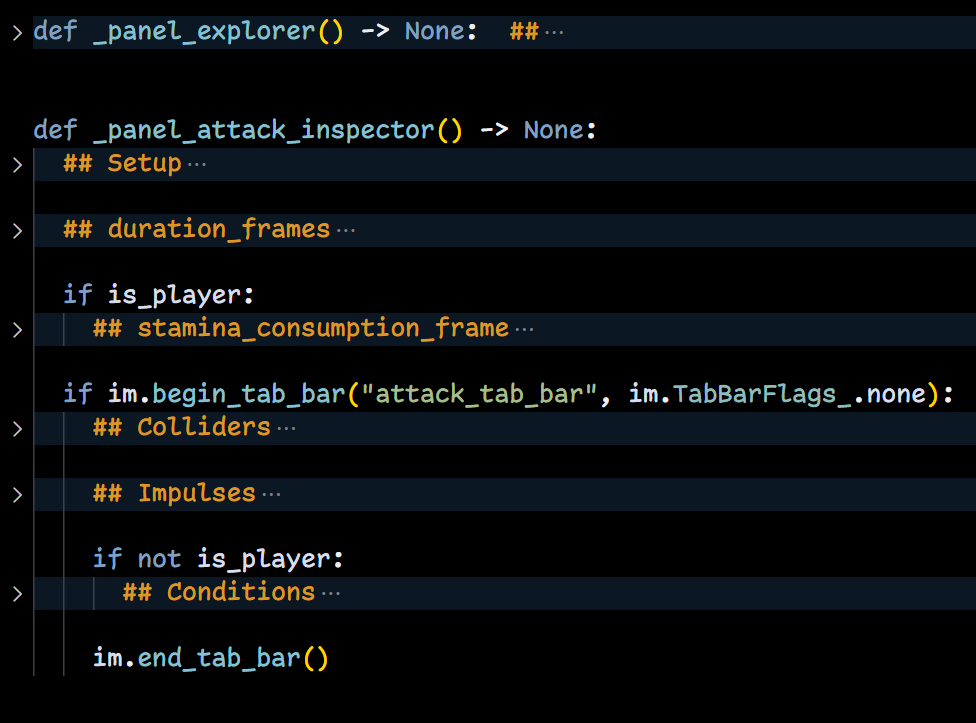Expand the Impulses region chevron

coord(16,494)
